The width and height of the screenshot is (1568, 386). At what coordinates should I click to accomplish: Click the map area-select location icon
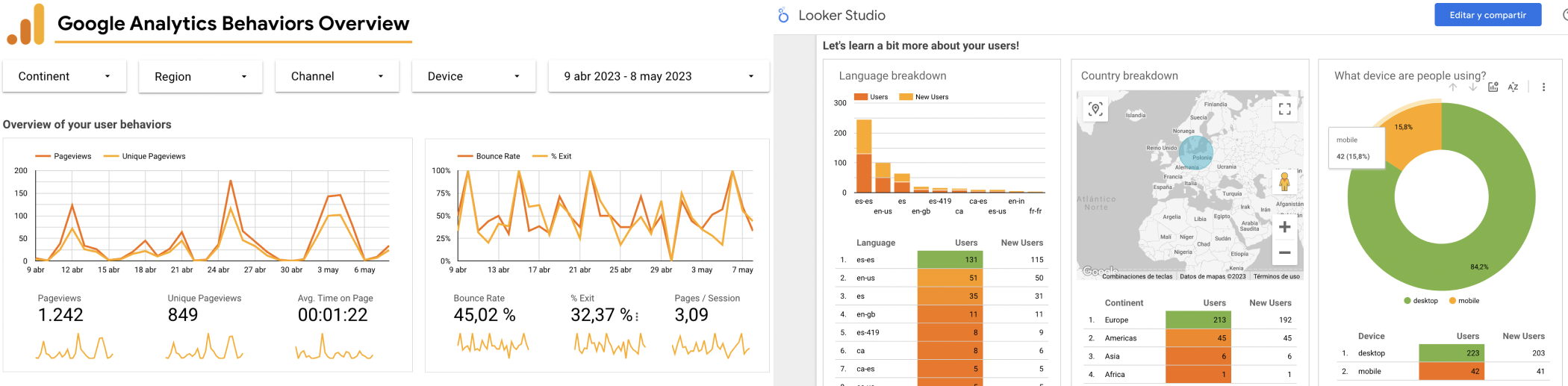pyautogui.click(x=1095, y=109)
